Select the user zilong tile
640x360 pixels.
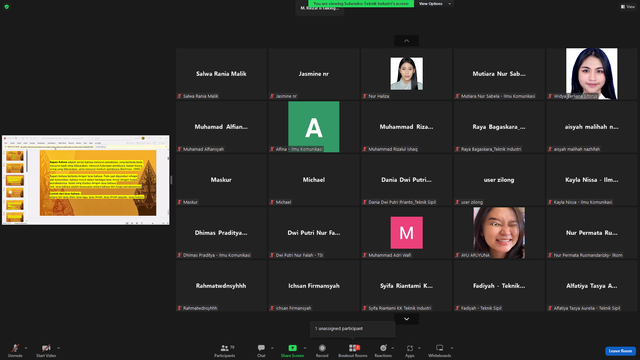coord(499,180)
